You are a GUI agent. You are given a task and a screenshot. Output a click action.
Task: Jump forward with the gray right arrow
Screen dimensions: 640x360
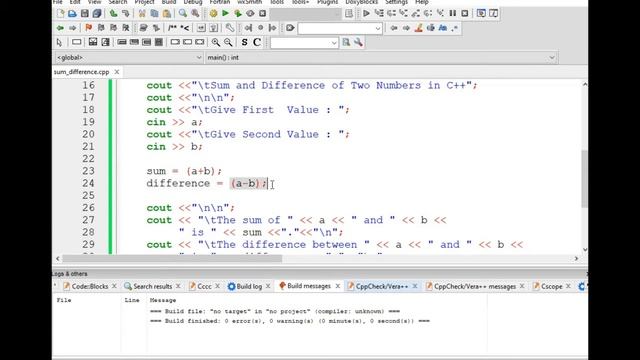click(72, 28)
